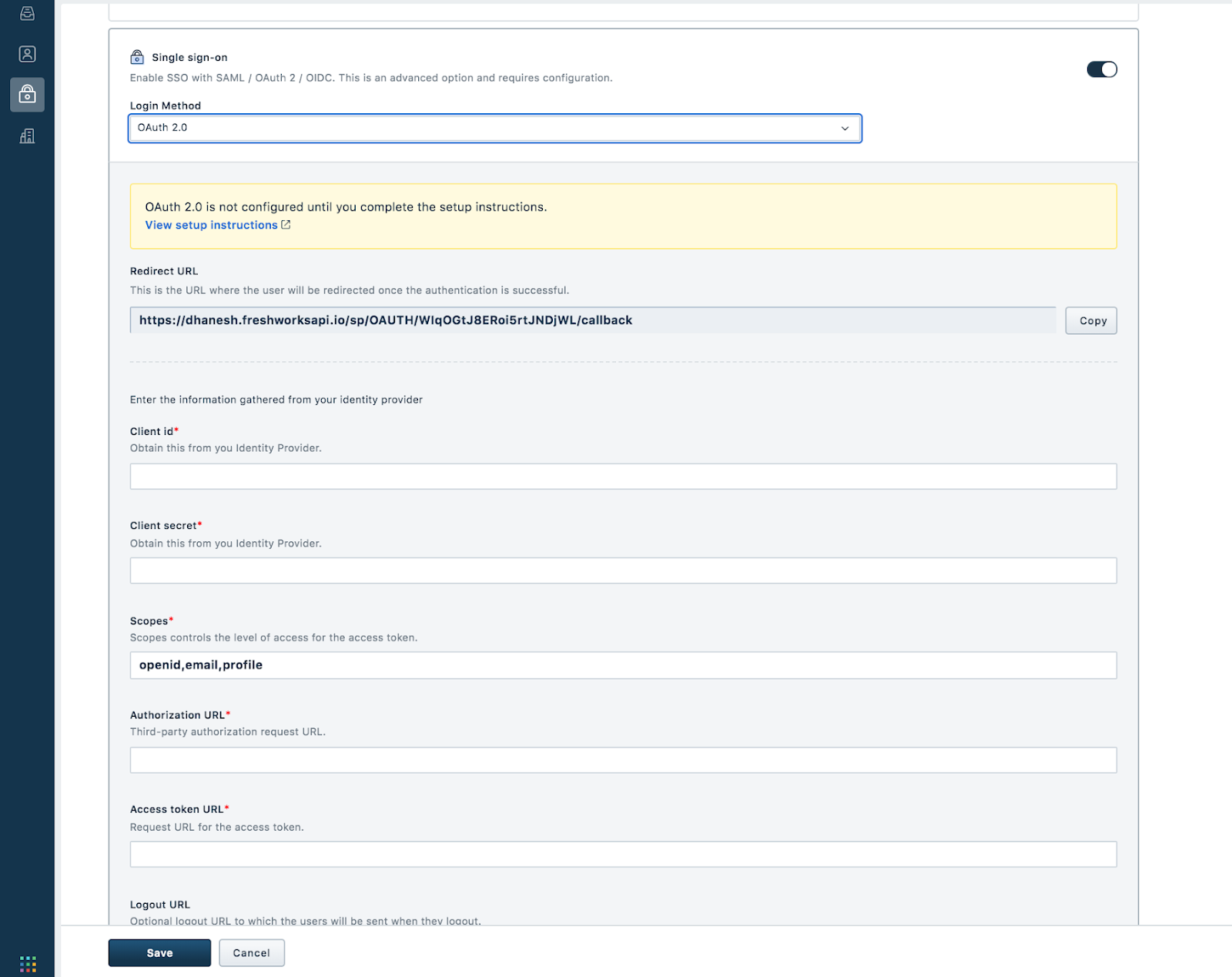1232x977 pixels.
Task: Save the single sign-on configuration
Action: (x=159, y=952)
